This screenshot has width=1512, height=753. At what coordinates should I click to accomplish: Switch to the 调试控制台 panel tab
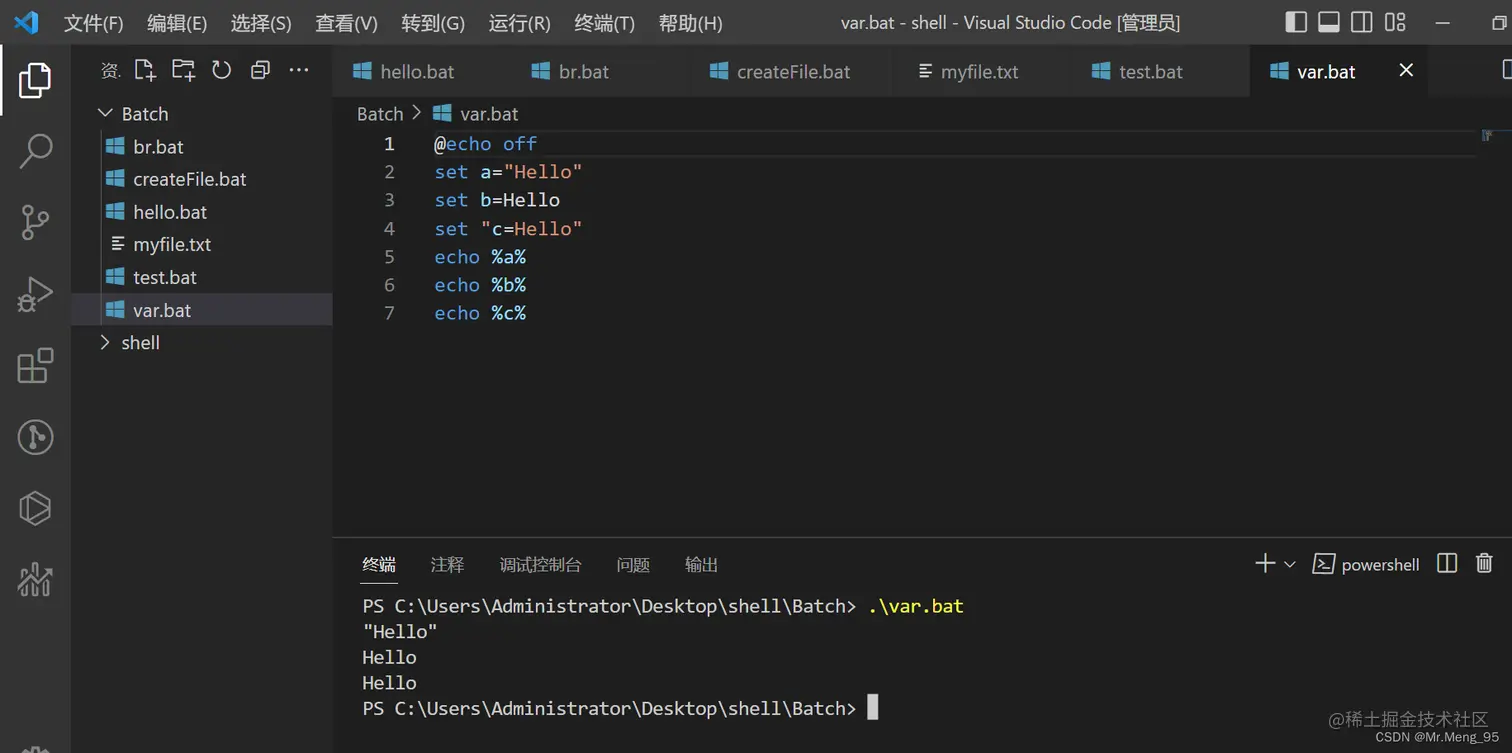(540, 565)
